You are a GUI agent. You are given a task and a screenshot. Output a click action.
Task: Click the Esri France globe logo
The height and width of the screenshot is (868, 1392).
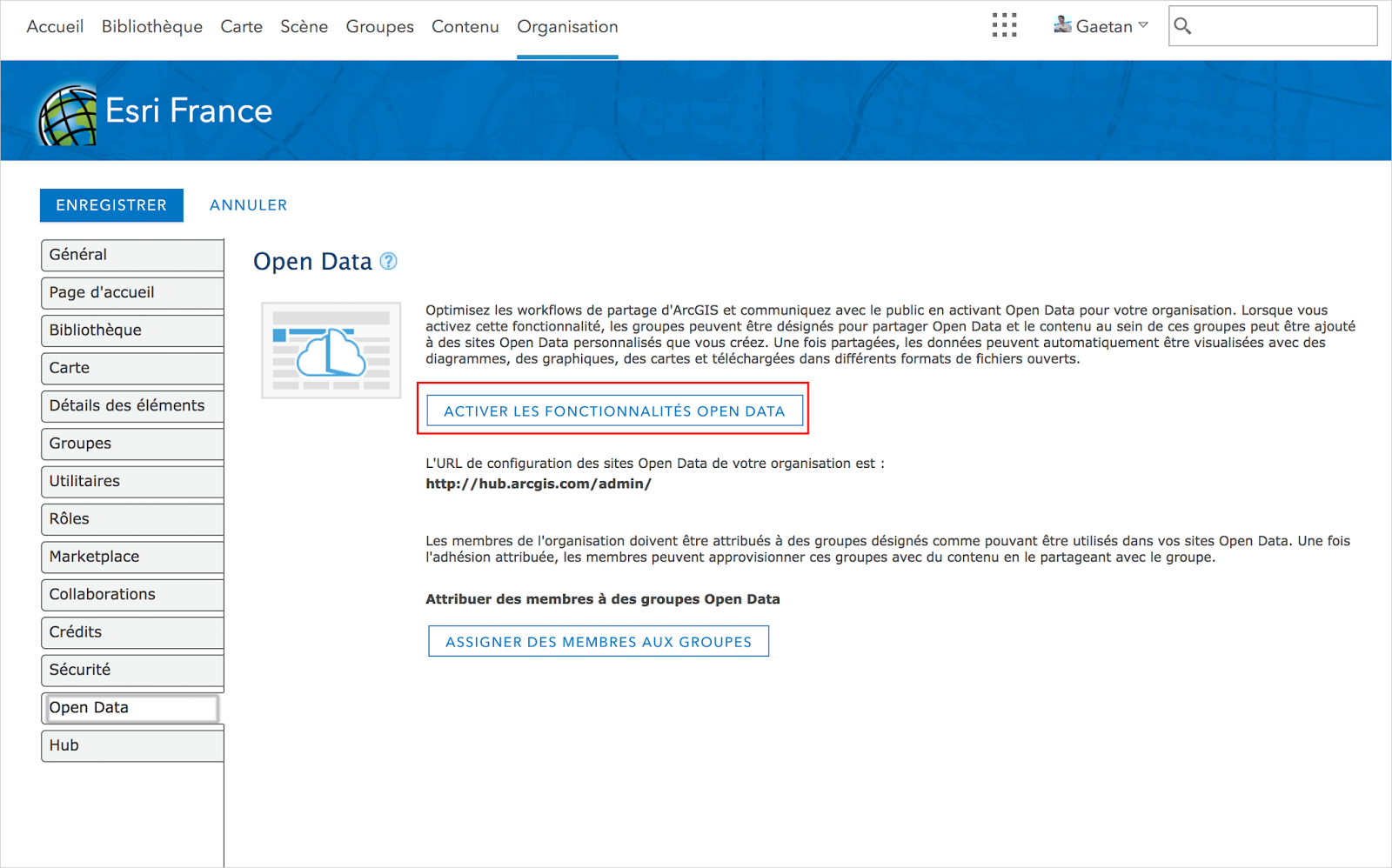click(67, 116)
